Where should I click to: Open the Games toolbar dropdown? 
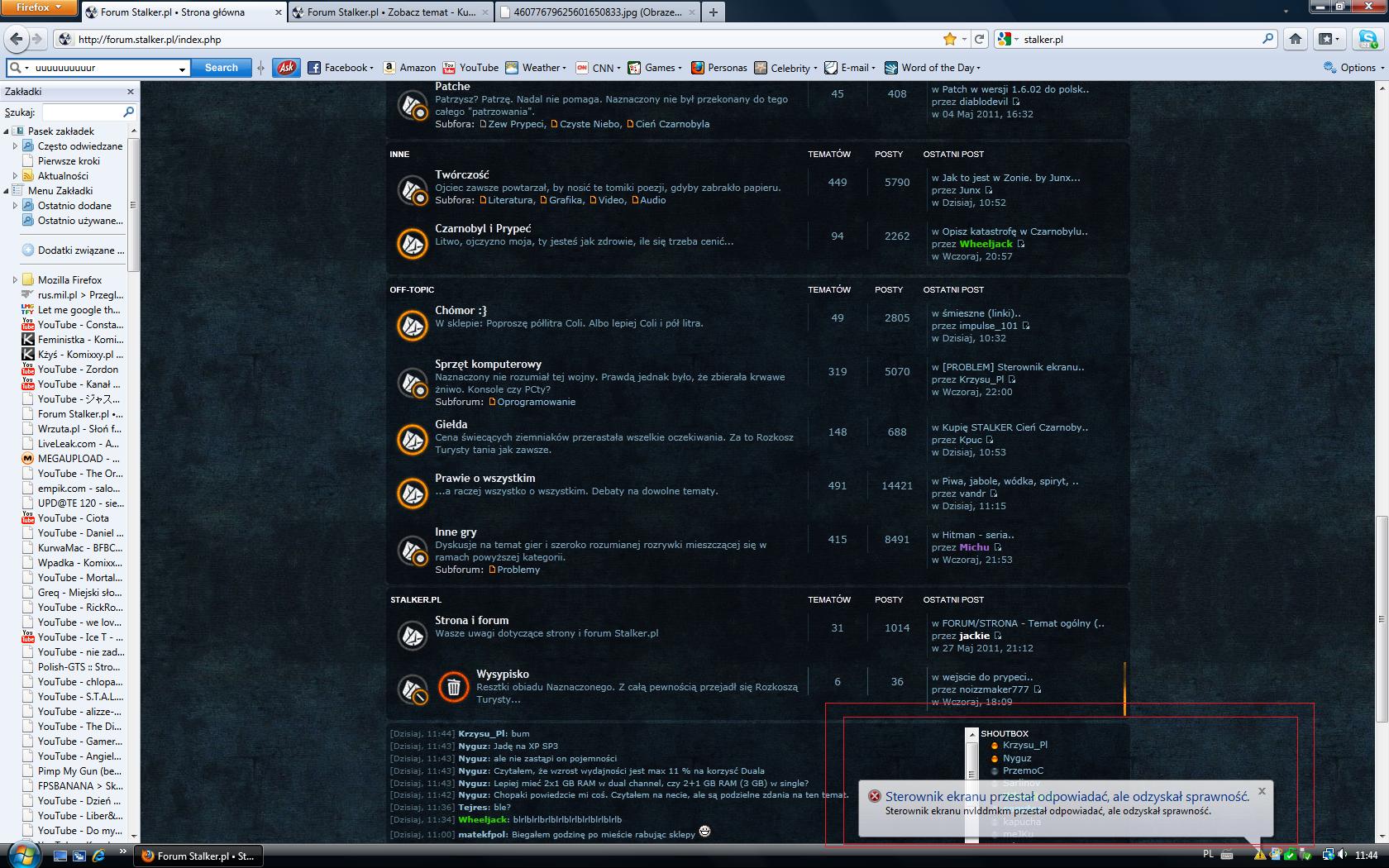click(x=655, y=68)
